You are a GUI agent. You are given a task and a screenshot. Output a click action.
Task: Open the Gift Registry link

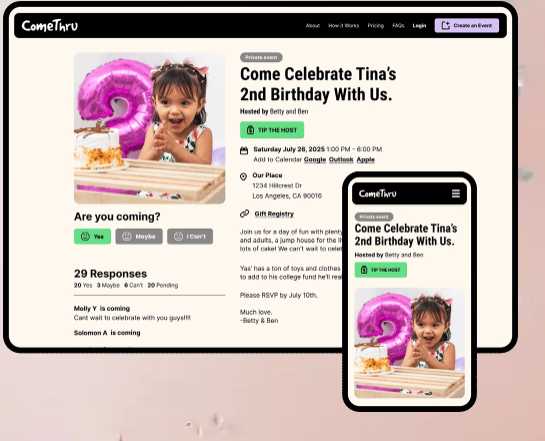(274, 214)
